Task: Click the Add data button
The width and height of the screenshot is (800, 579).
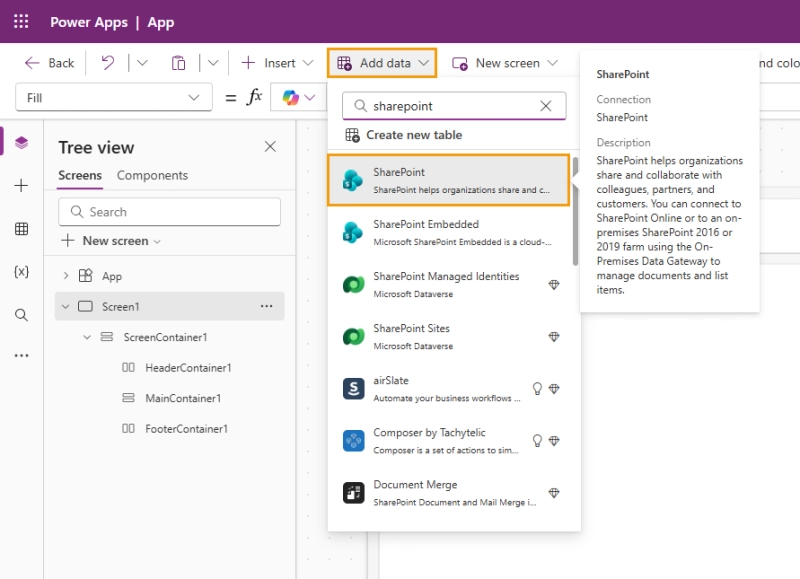Action: tap(382, 63)
